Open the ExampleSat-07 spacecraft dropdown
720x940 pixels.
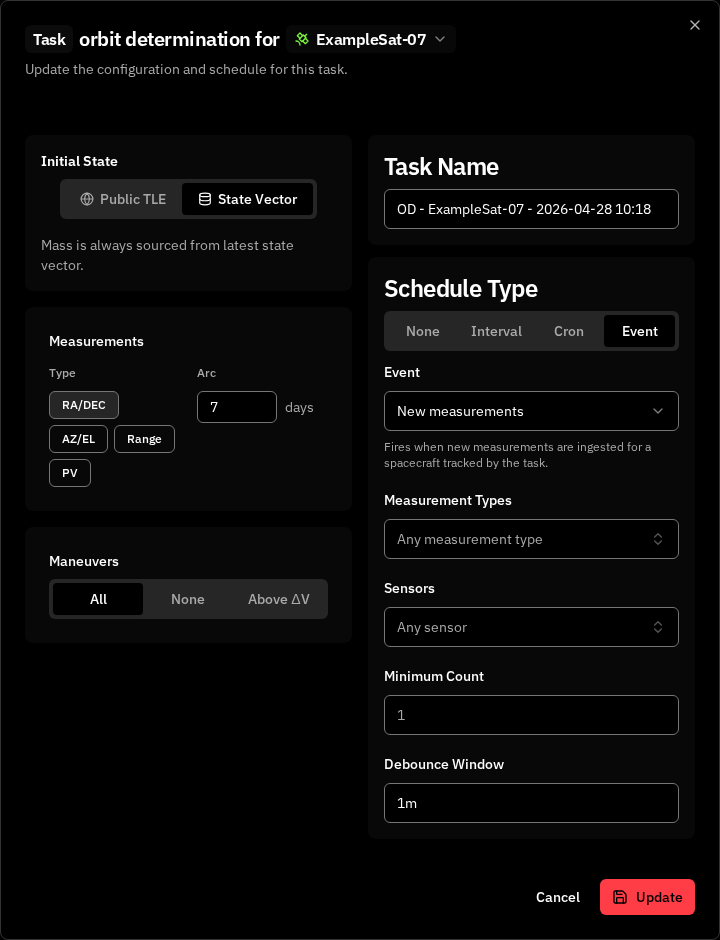point(371,40)
